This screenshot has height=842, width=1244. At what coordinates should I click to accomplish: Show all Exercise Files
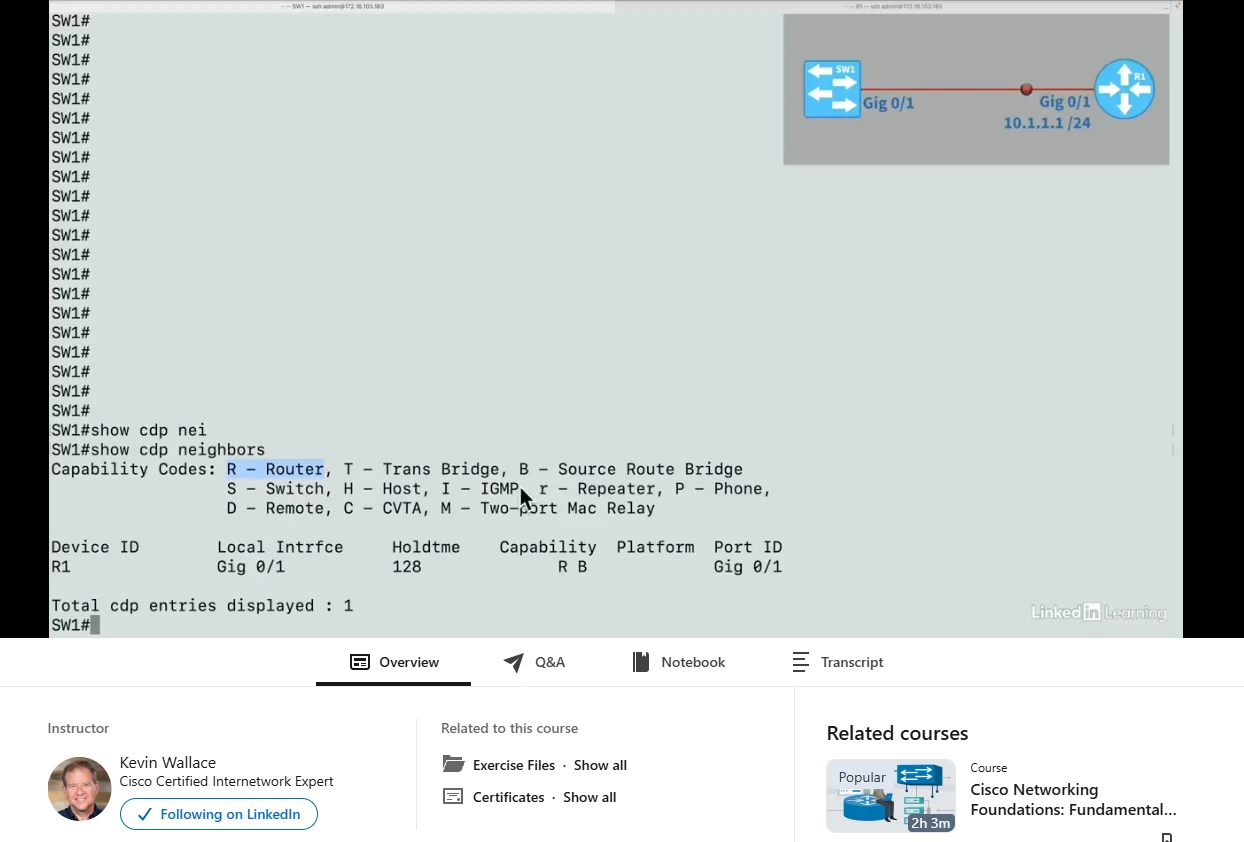600,765
